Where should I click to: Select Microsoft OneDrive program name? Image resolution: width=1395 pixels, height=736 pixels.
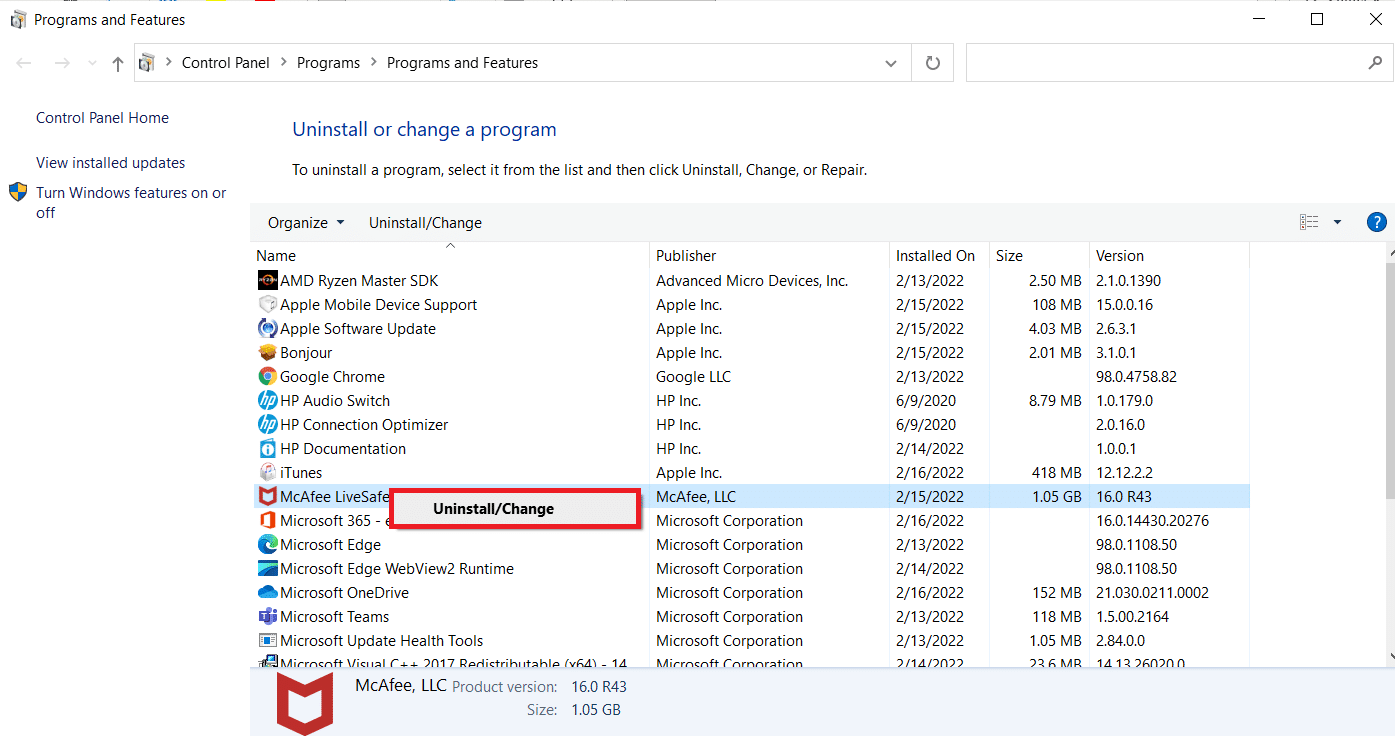click(344, 593)
